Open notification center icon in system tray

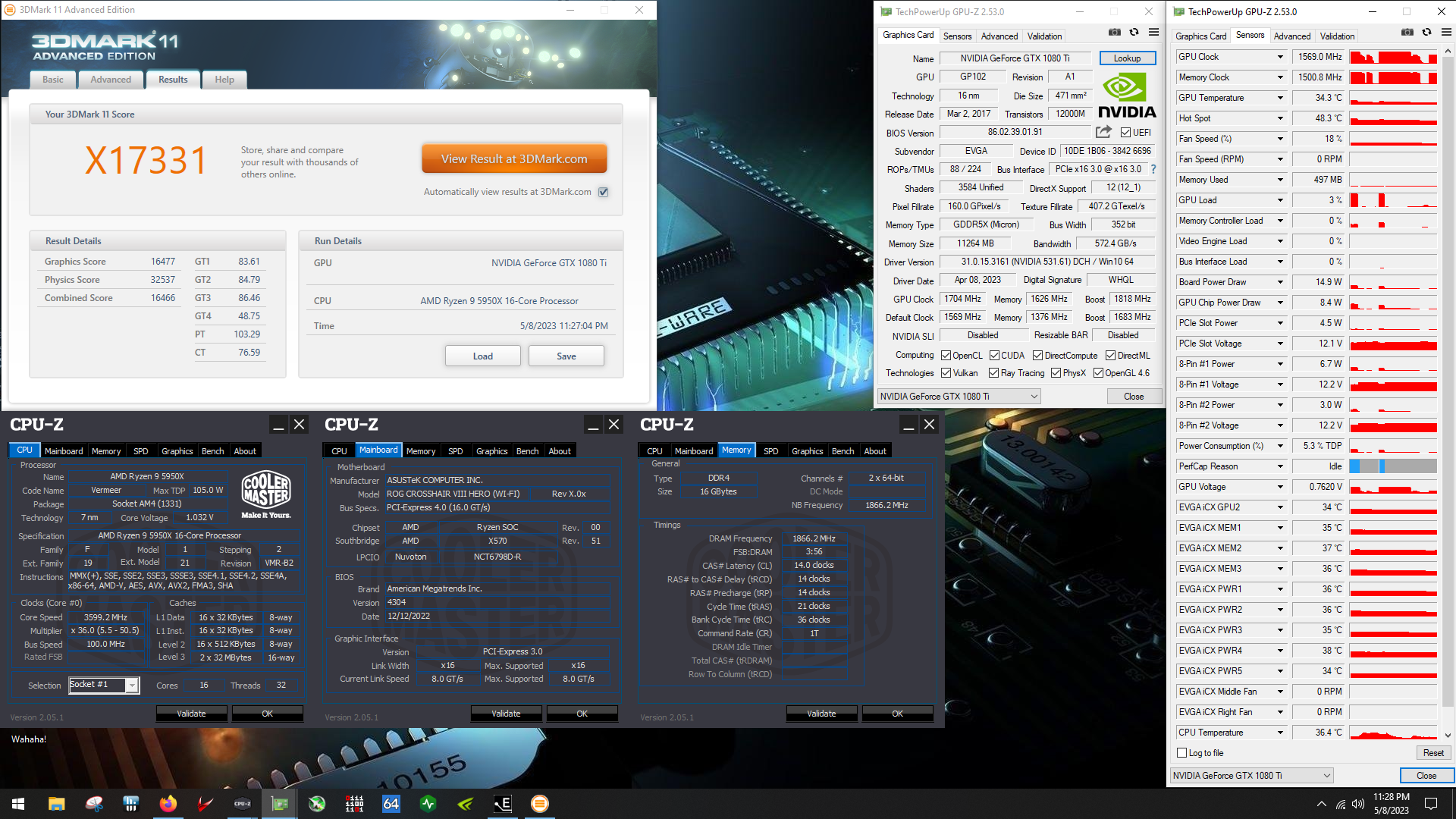(x=1431, y=804)
